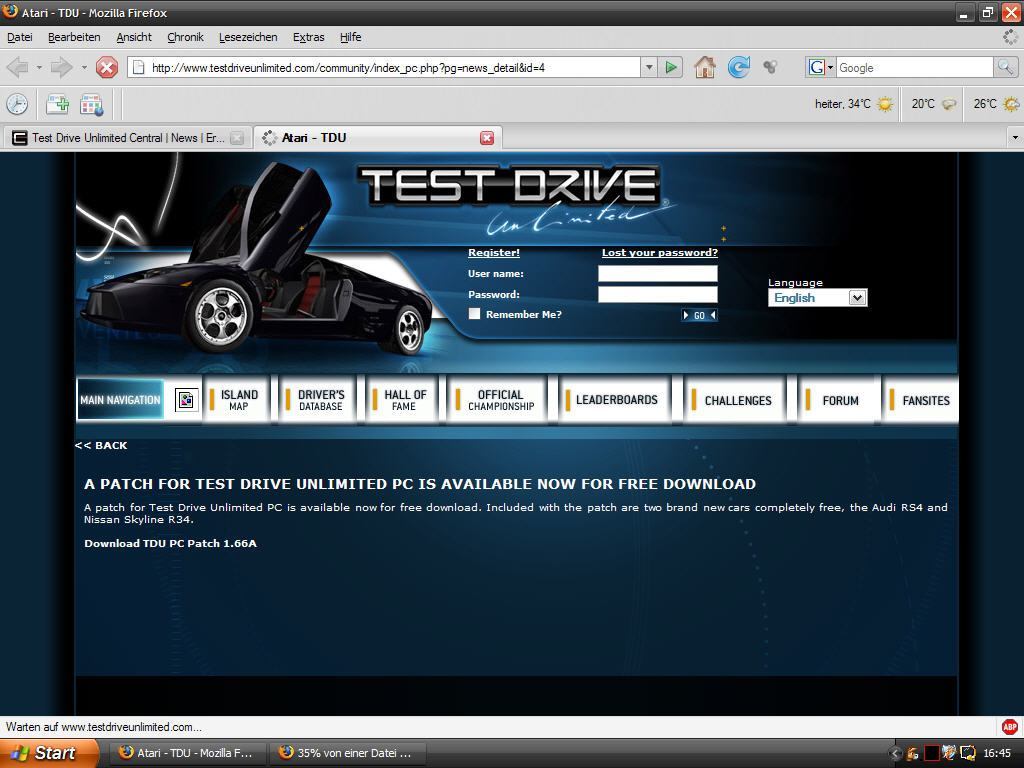Expand hidden tray icons arrow
Screen dimensions: 1024x768
coord(895,753)
